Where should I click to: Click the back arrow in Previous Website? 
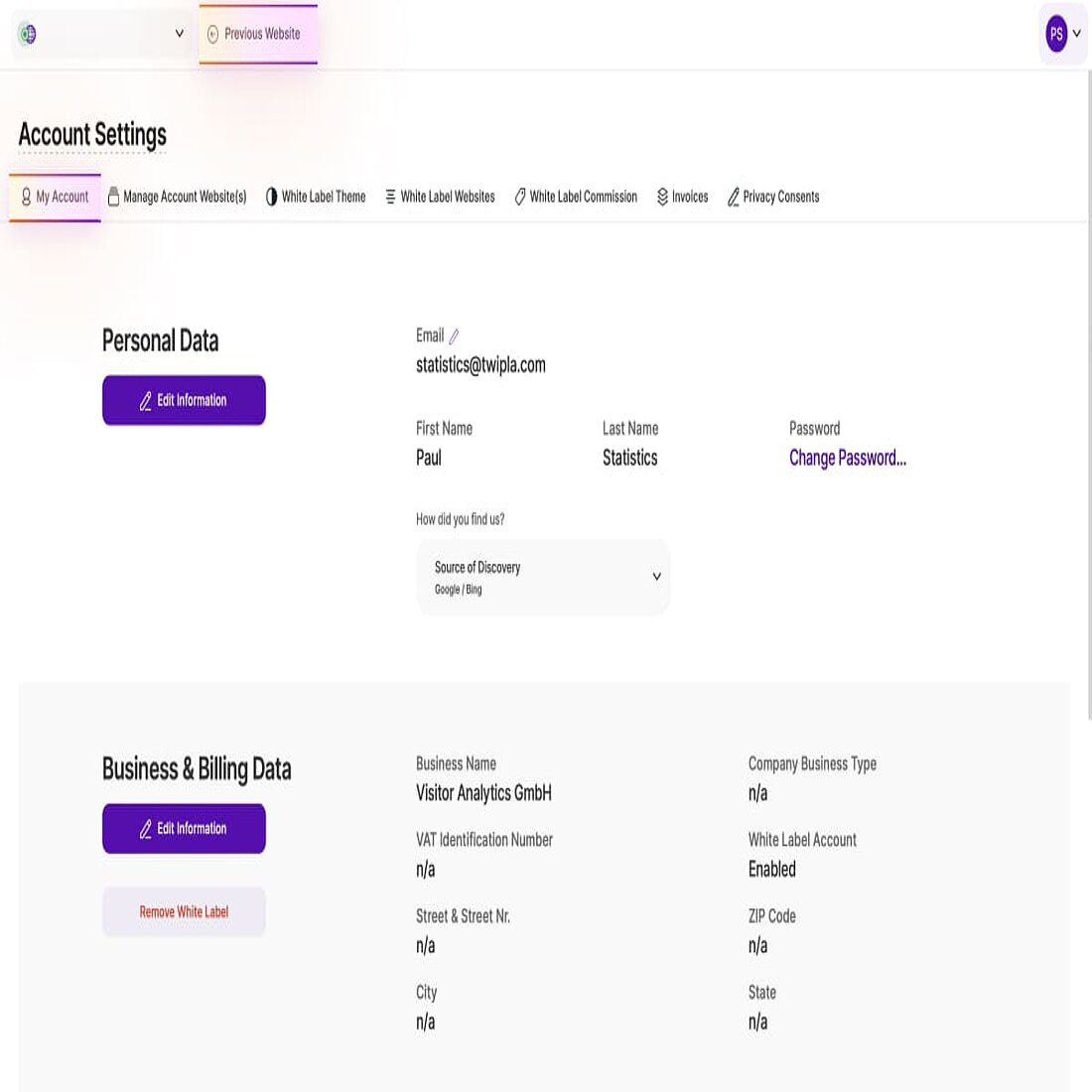click(212, 33)
